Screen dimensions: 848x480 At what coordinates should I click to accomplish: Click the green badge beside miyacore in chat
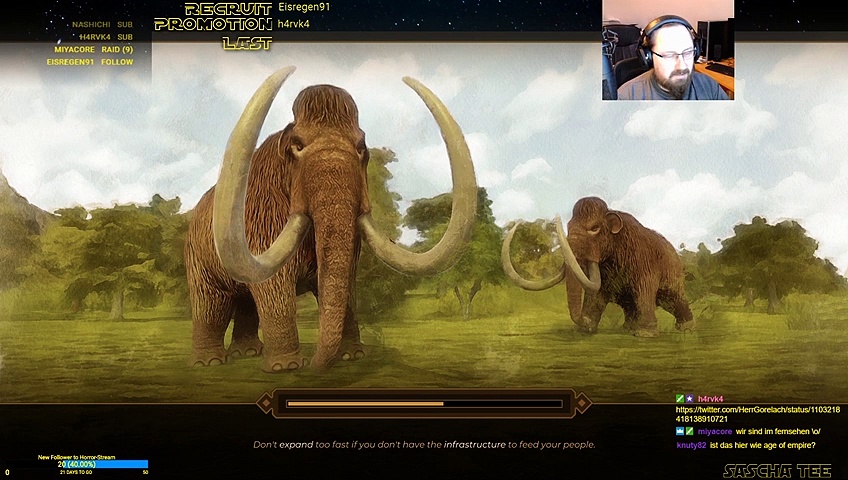coord(689,431)
